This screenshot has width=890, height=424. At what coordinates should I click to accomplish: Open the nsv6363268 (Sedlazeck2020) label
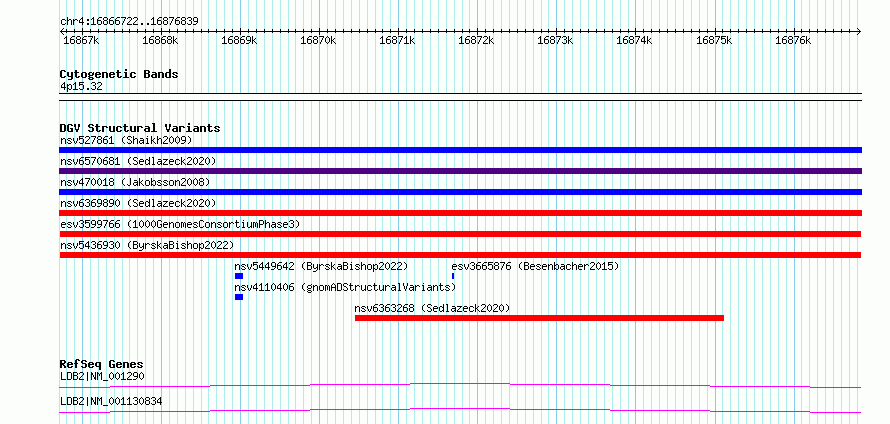433,308
